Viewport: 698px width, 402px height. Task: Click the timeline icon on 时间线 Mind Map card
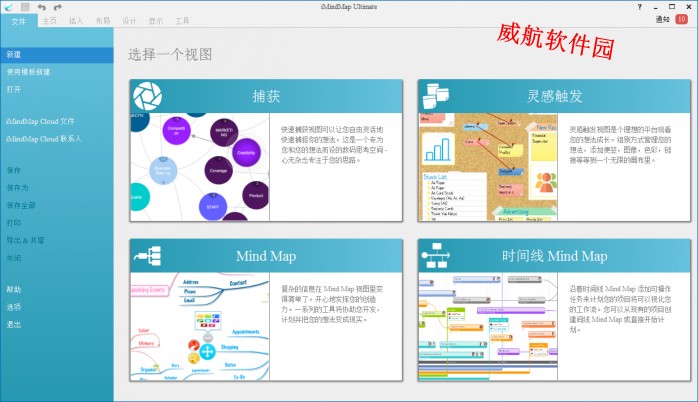click(435, 256)
